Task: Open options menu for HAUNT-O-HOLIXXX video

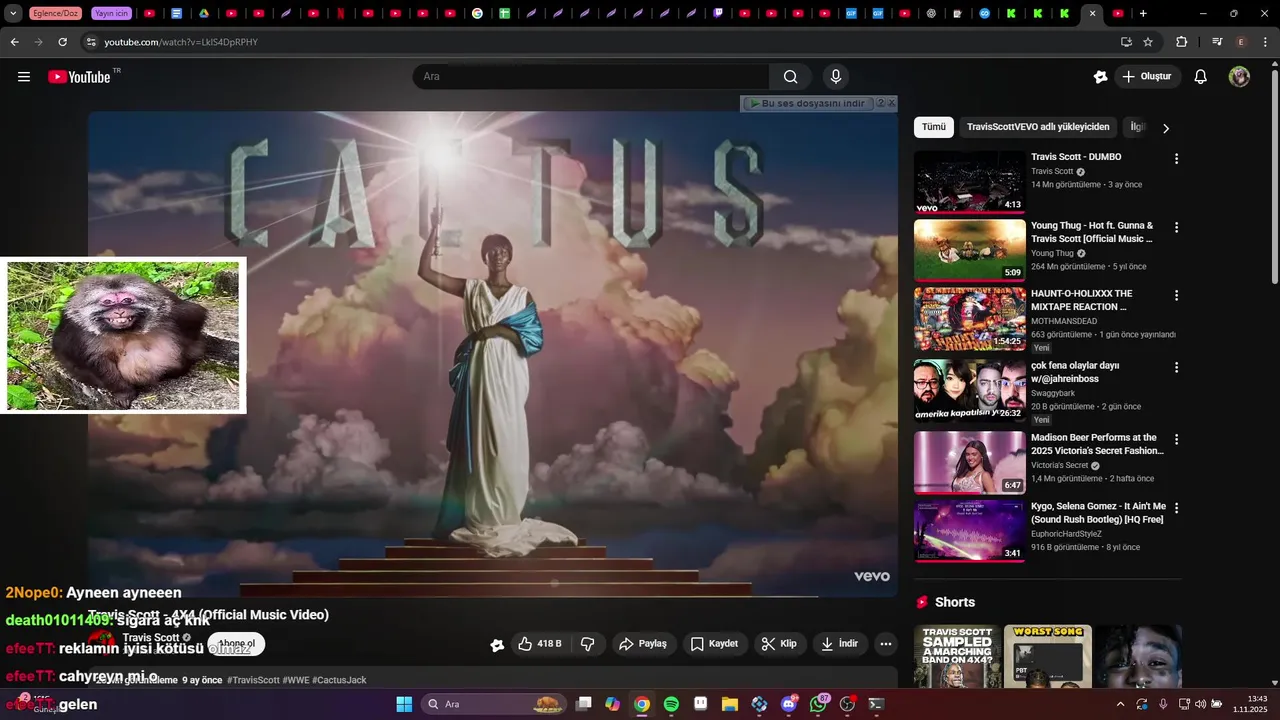Action: 1176,295
